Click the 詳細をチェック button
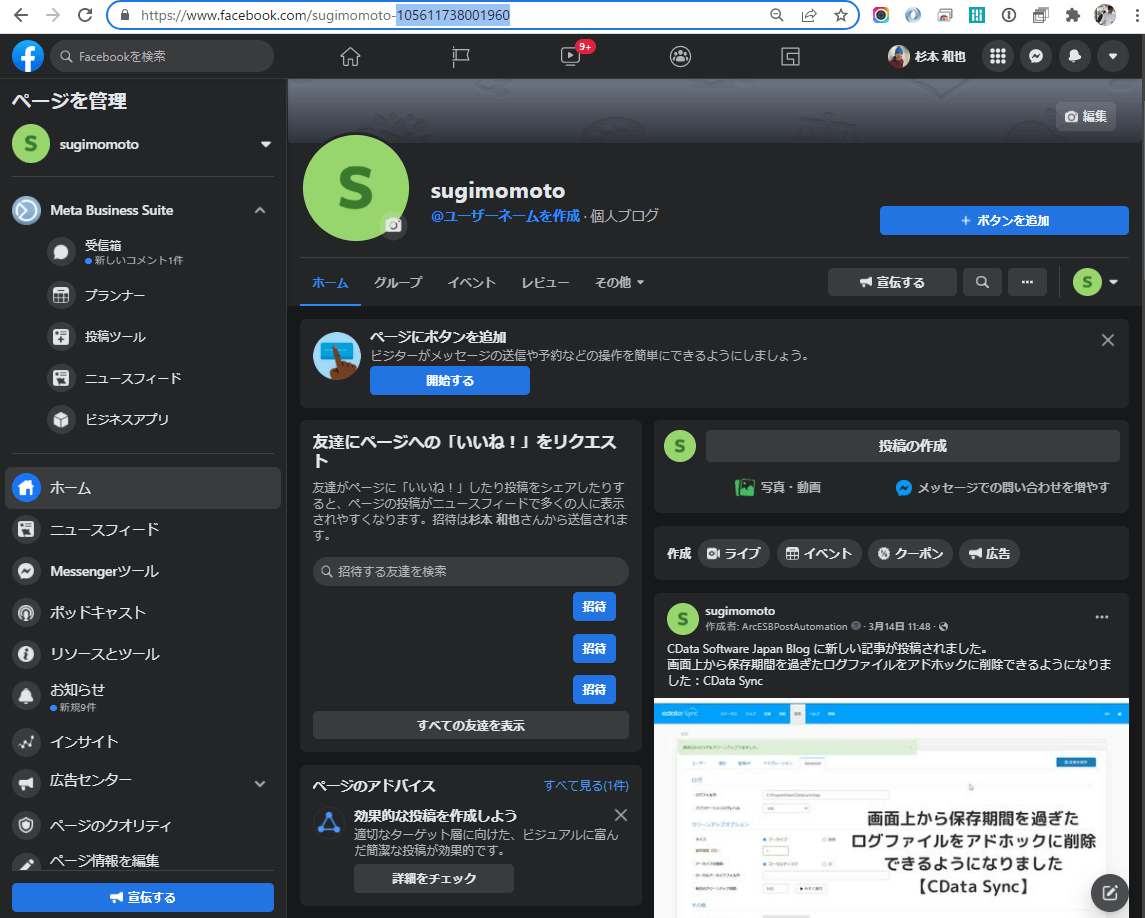This screenshot has height=918, width=1145. [x=434, y=879]
